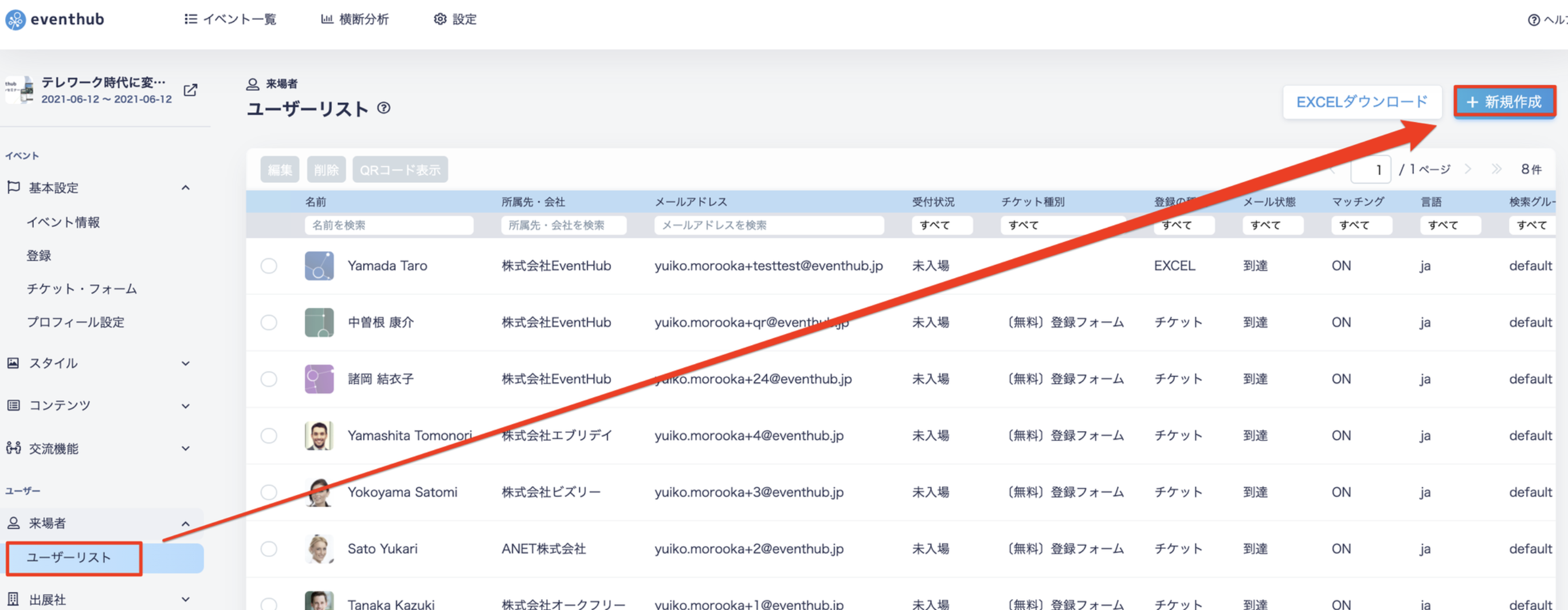Focus the 所属先・会社を検索 input field
Image resolution: width=1568 pixels, height=610 pixels.
pos(564,225)
